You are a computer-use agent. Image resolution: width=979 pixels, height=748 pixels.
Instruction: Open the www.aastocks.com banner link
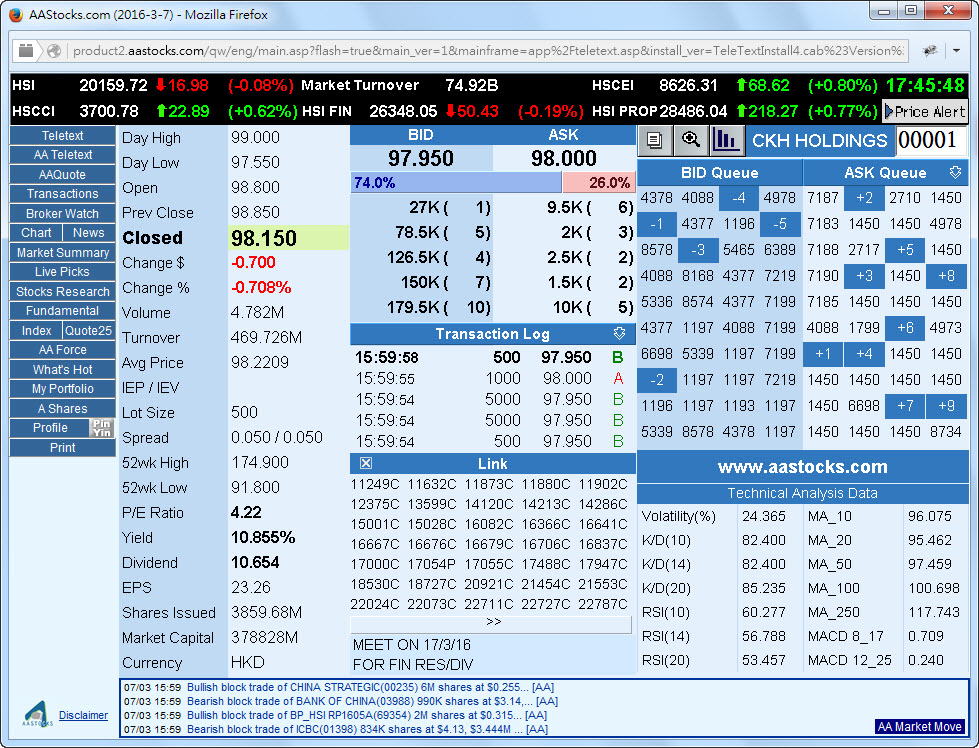click(x=802, y=467)
